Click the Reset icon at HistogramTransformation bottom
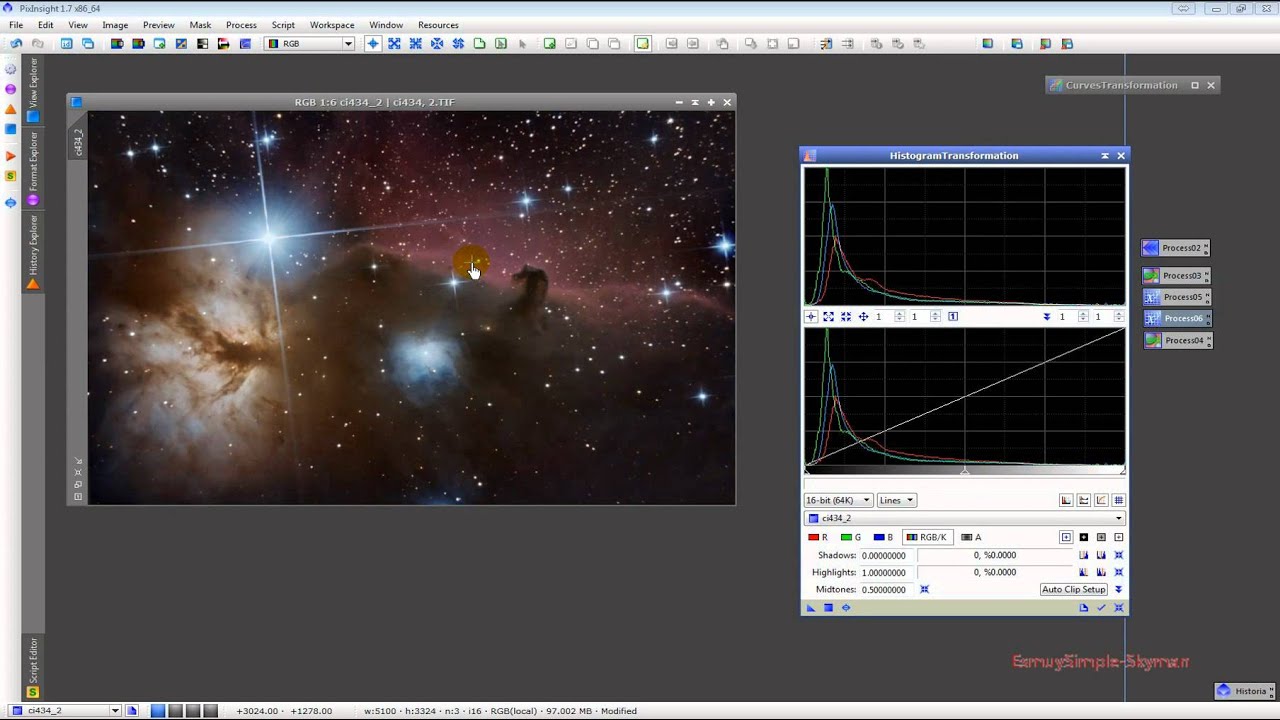 pyautogui.click(x=1119, y=607)
